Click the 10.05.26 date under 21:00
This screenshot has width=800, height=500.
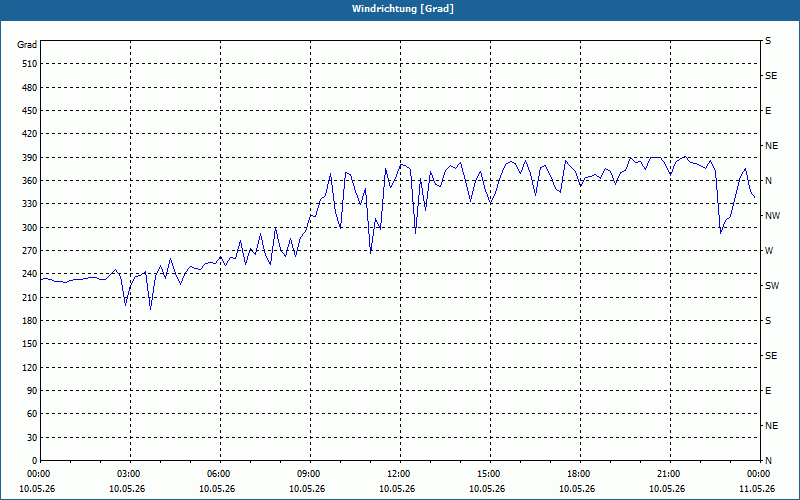click(667, 489)
